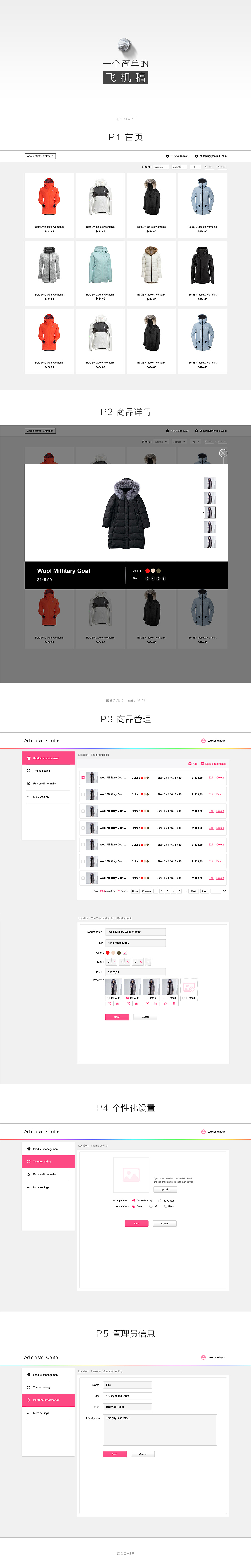The image size is (251, 1568).
Task: Pick the white color swatch in coat popup
Action: pyautogui.click(x=153, y=571)
